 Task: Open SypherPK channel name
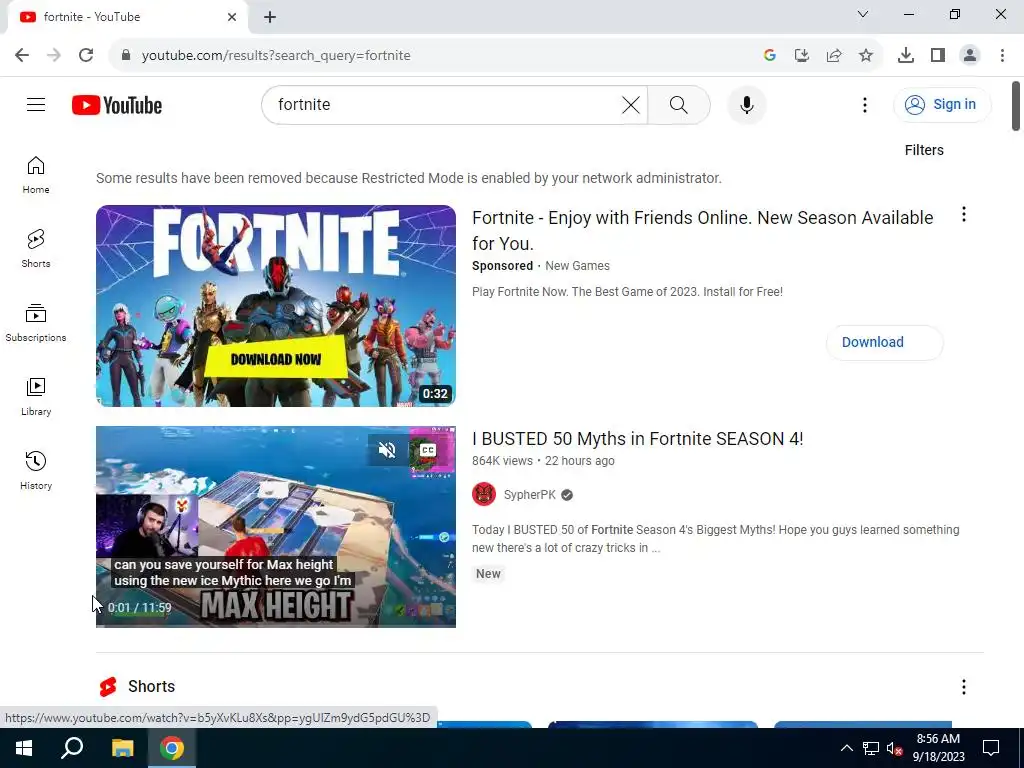tap(530, 494)
